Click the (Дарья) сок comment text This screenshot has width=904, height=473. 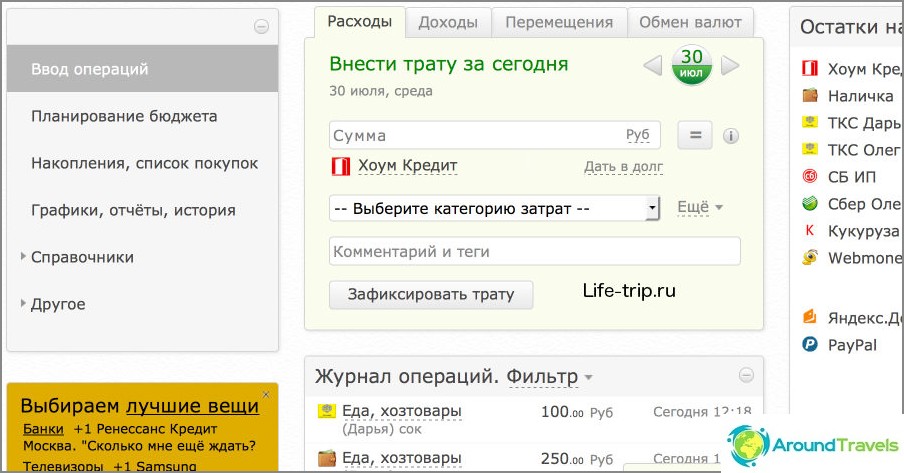pos(382,429)
